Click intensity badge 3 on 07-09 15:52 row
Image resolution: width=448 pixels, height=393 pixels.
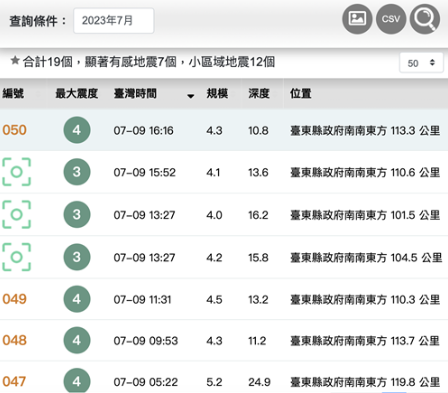pos(77,172)
